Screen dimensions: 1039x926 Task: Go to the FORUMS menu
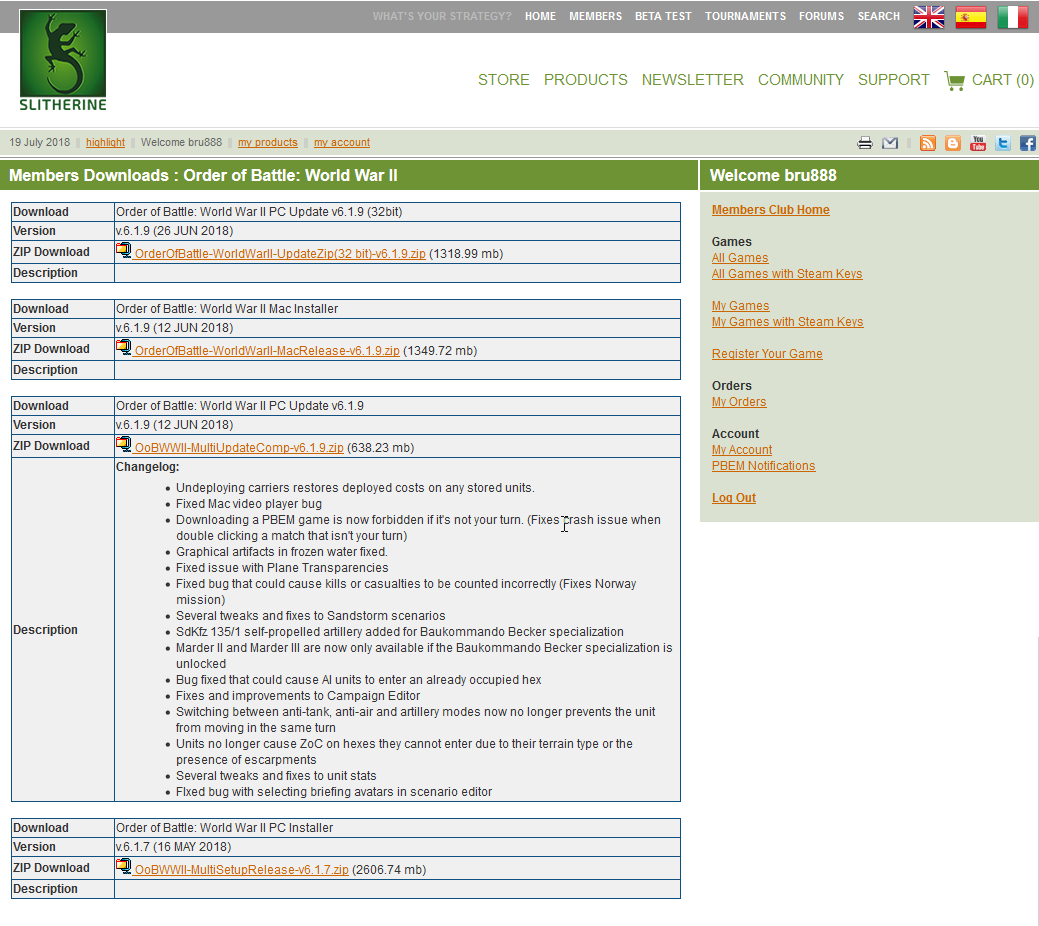[x=821, y=16]
